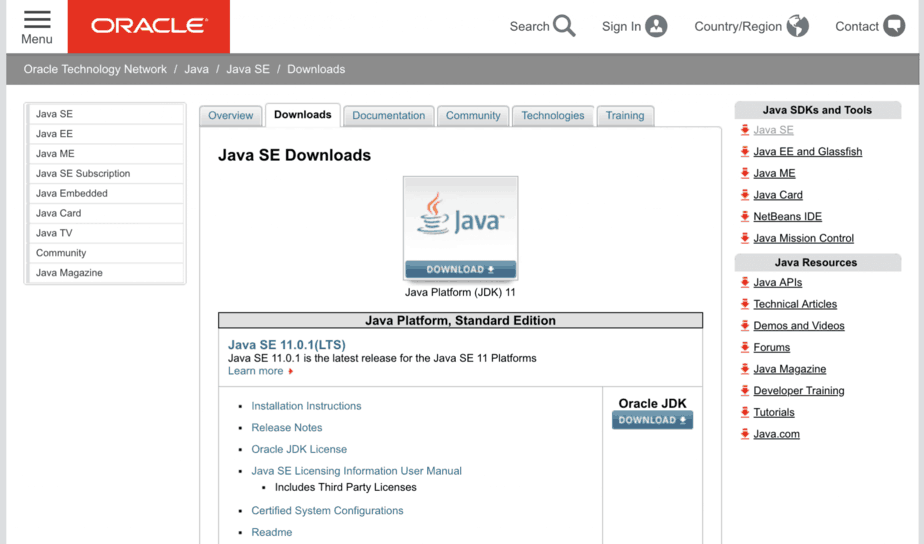
Task: Select Java EE in left sidebar
Action: click(x=106, y=134)
